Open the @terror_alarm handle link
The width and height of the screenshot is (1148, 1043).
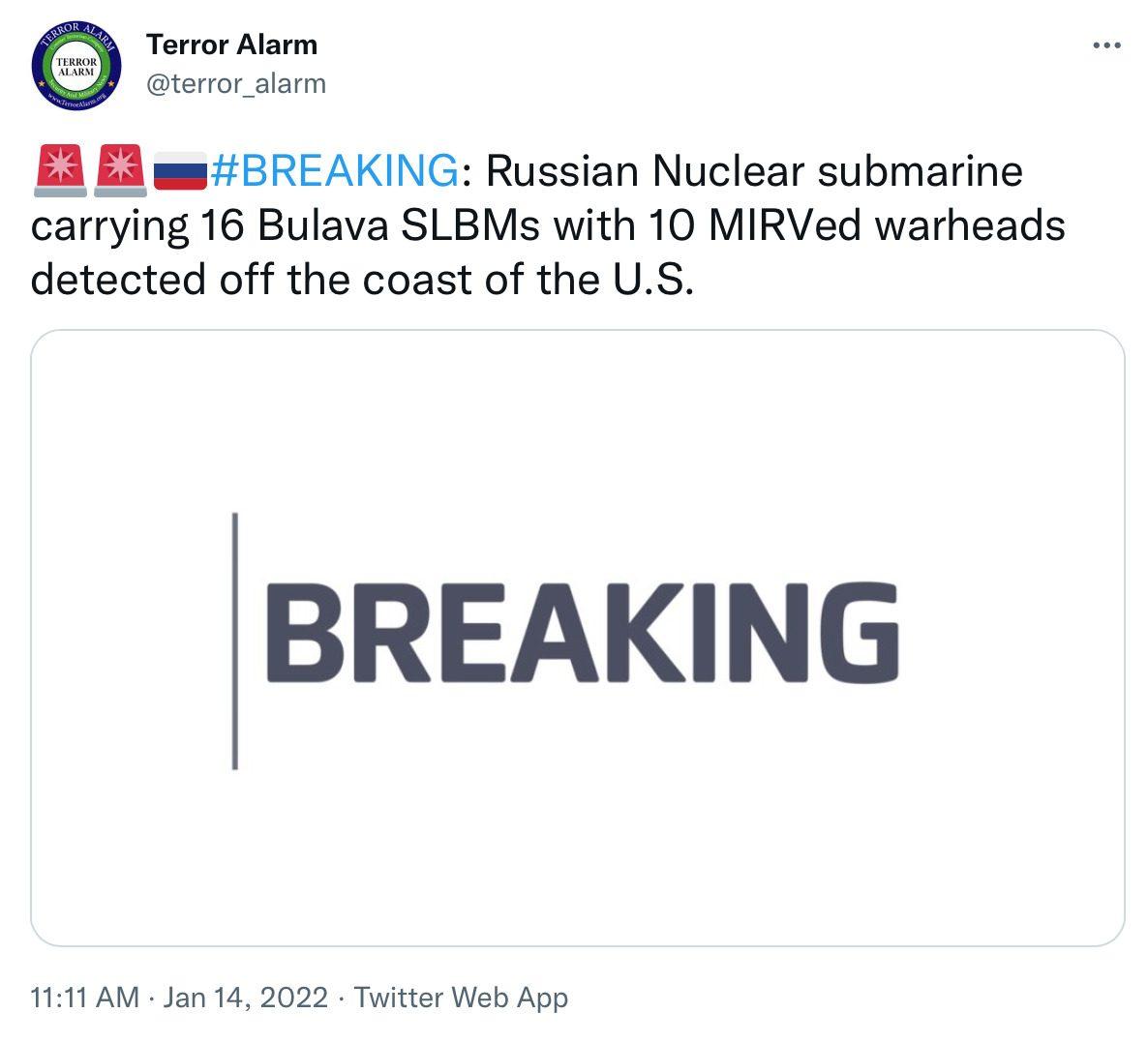pos(235,84)
